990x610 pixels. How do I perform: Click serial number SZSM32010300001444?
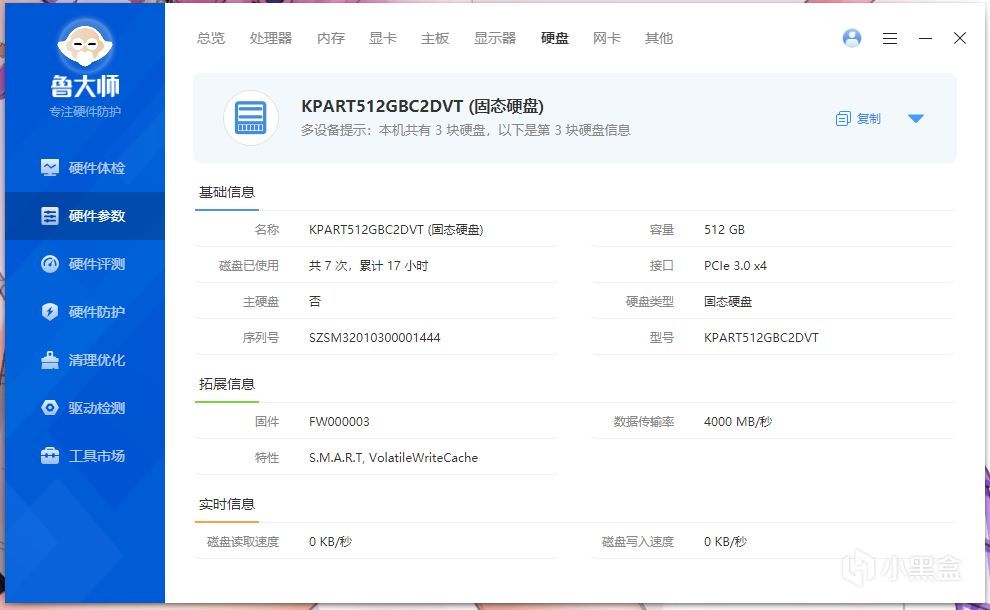tap(374, 338)
